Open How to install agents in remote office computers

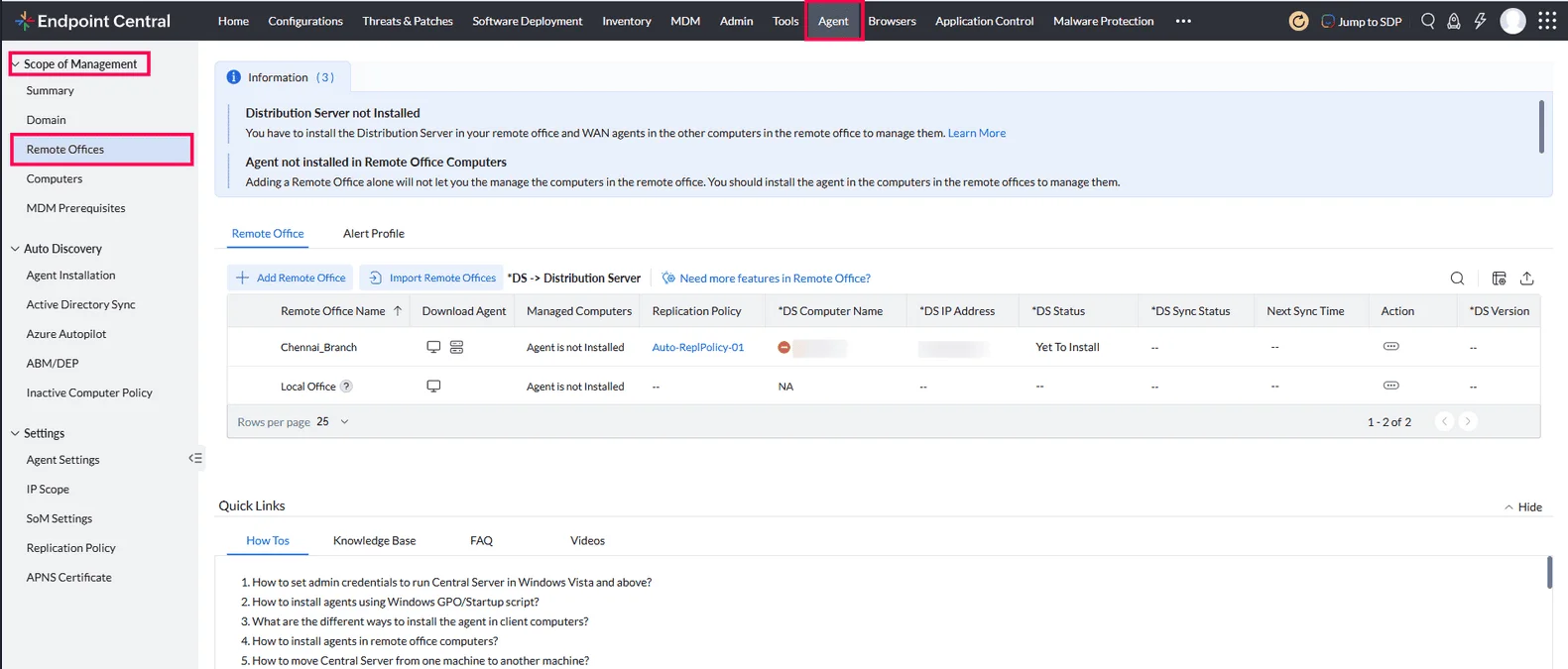click(375, 641)
